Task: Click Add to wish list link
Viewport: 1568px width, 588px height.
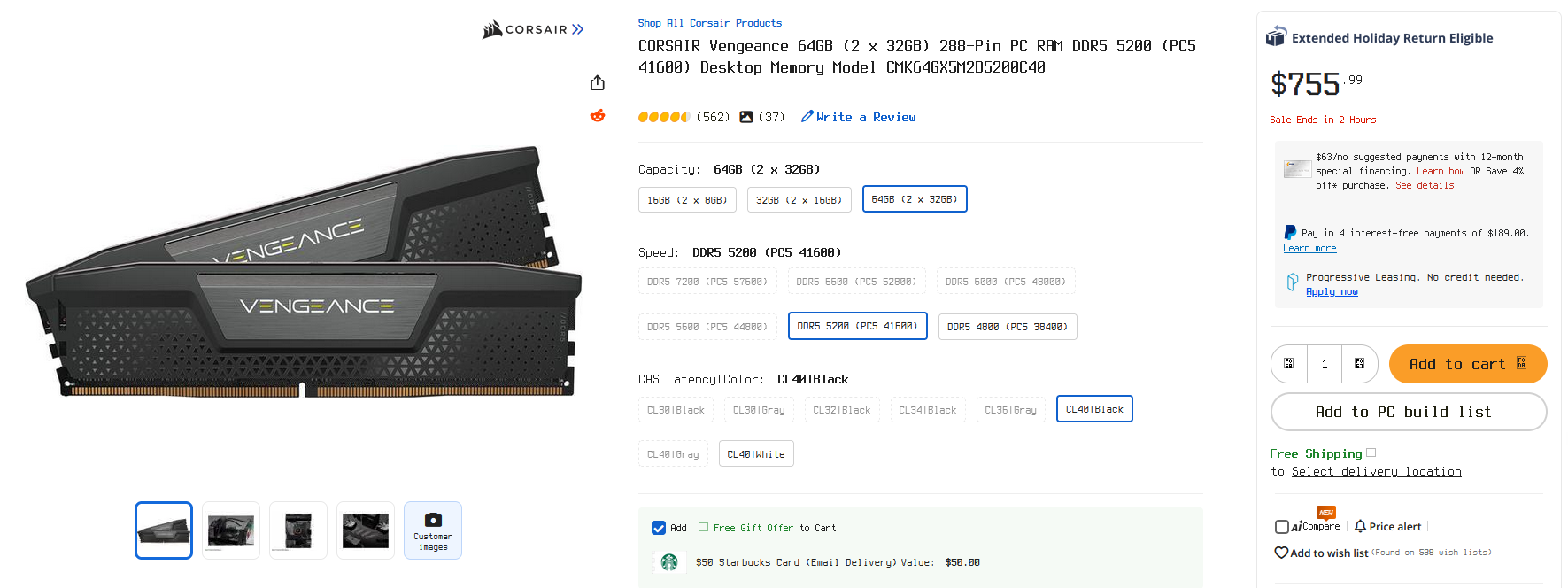Action: click(x=1329, y=553)
